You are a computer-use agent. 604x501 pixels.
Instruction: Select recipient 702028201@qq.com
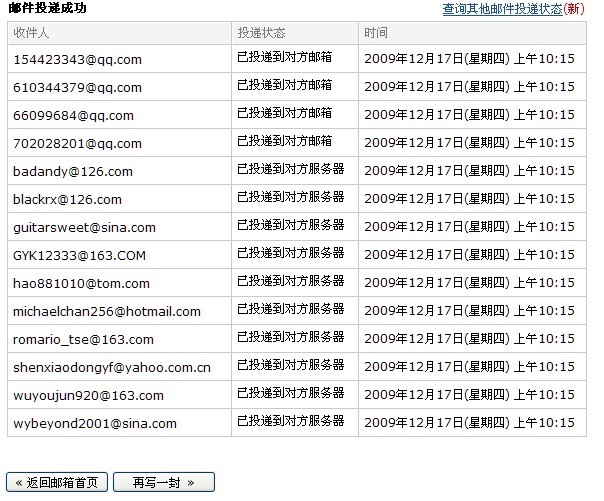pyautogui.click(x=78, y=143)
